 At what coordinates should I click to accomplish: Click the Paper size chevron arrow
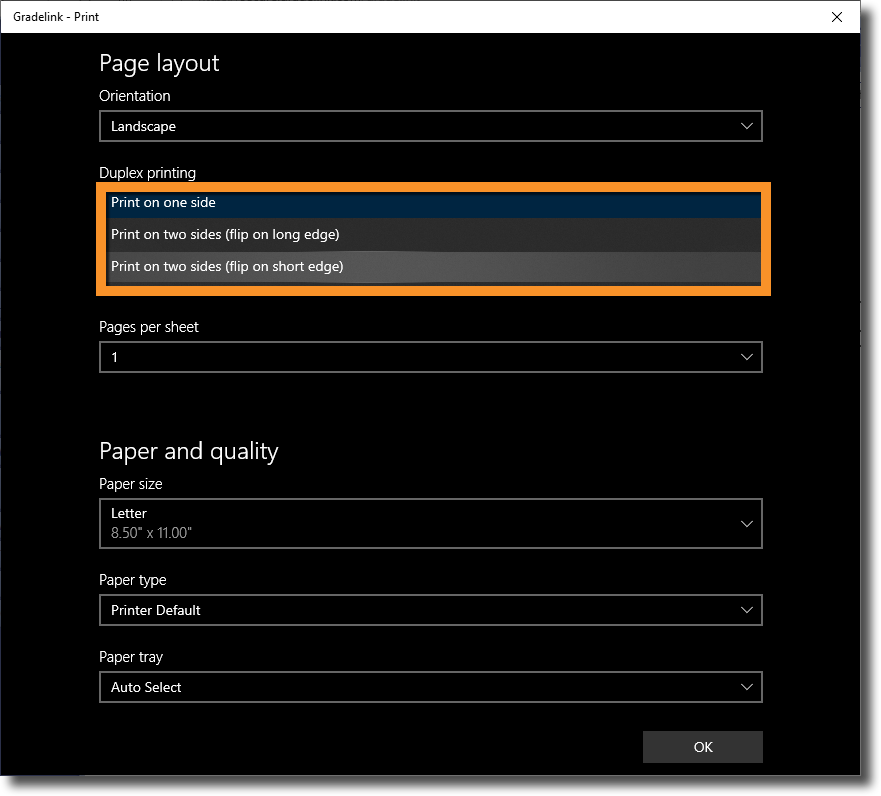[746, 524]
